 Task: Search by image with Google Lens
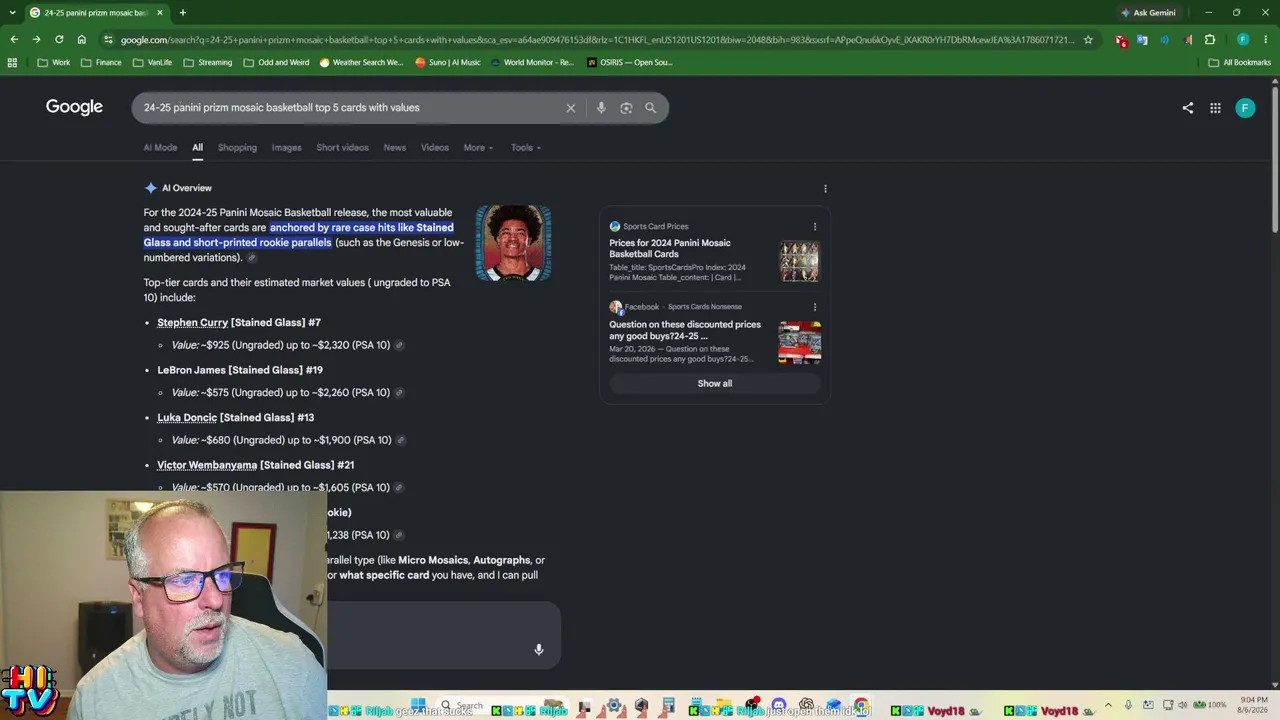[x=626, y=108]
